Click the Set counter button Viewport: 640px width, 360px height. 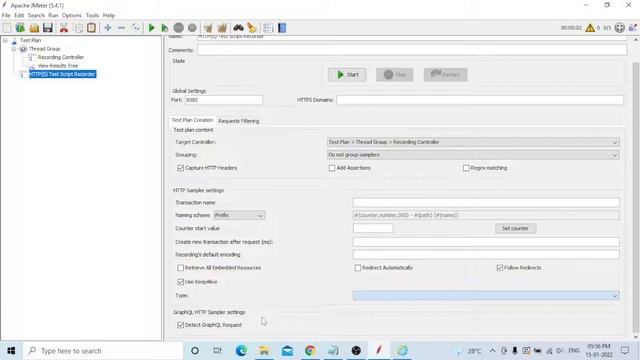pyautogui.click(x=515, y=228)
